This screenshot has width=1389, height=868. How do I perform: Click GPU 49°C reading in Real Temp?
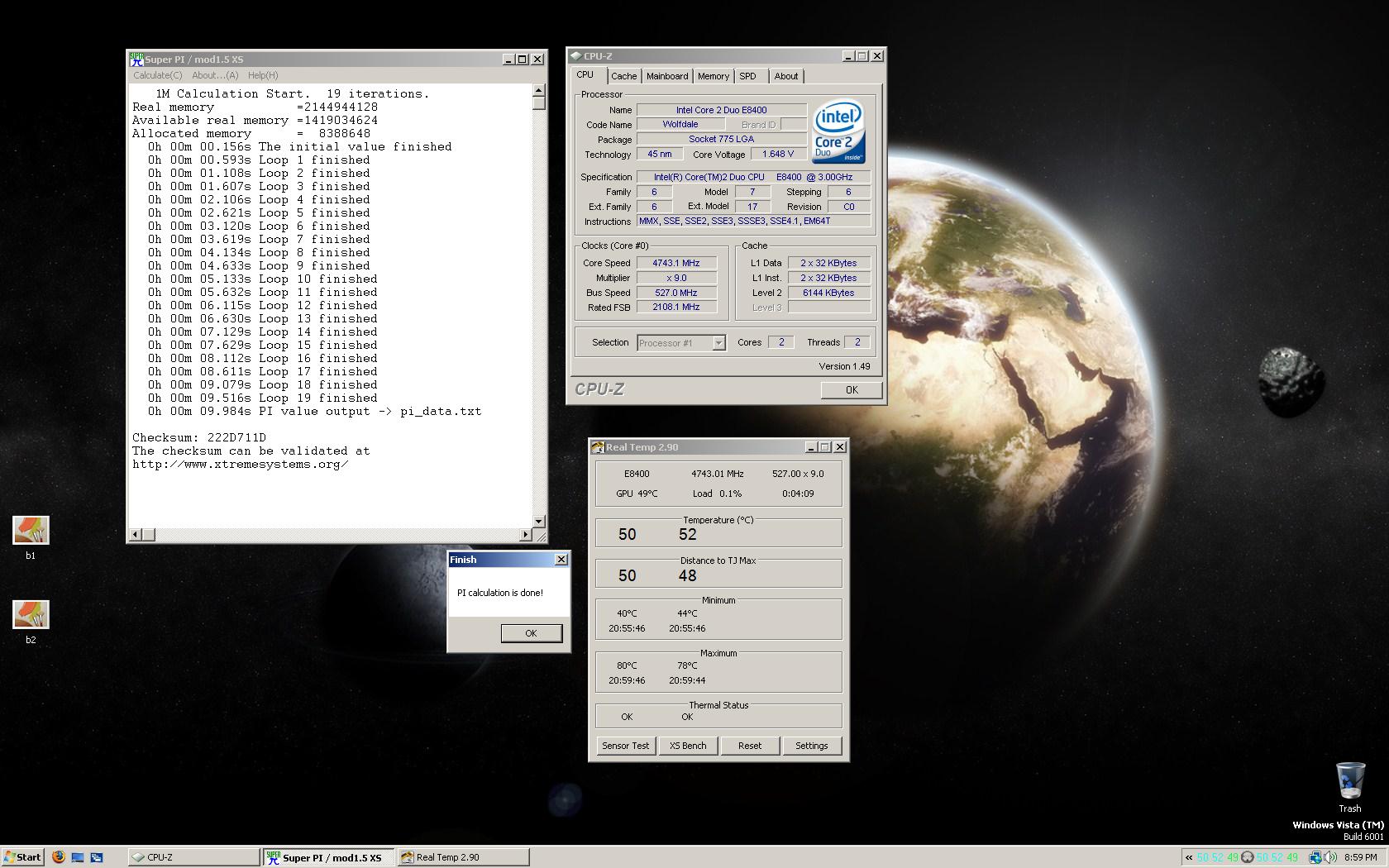coord(637,494)
